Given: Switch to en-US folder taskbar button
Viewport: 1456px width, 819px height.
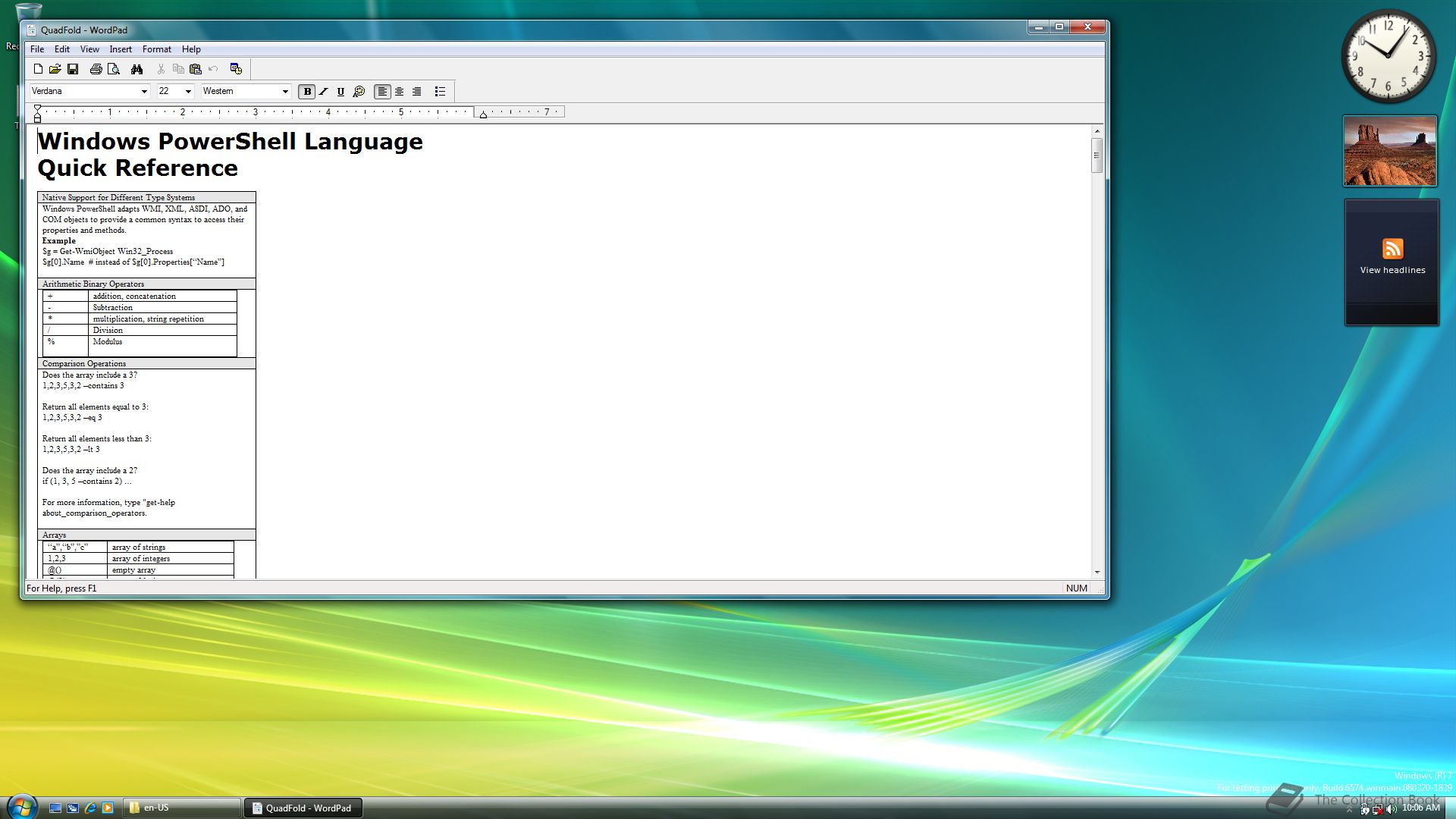Looking at the screenshot, I should click(x=182, y=808).
